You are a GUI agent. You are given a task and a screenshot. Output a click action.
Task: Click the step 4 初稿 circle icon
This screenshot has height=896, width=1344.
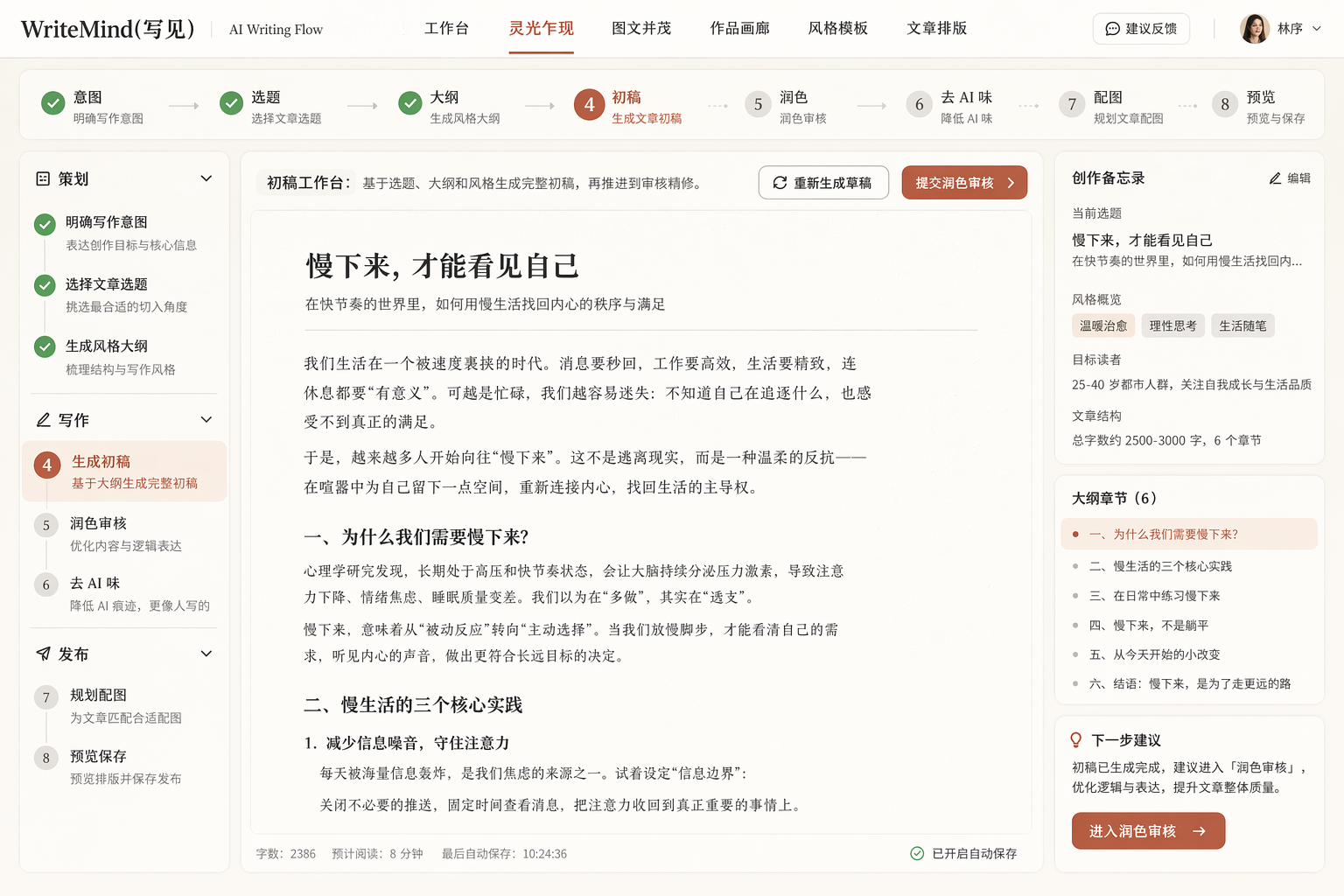click(590, 105)
